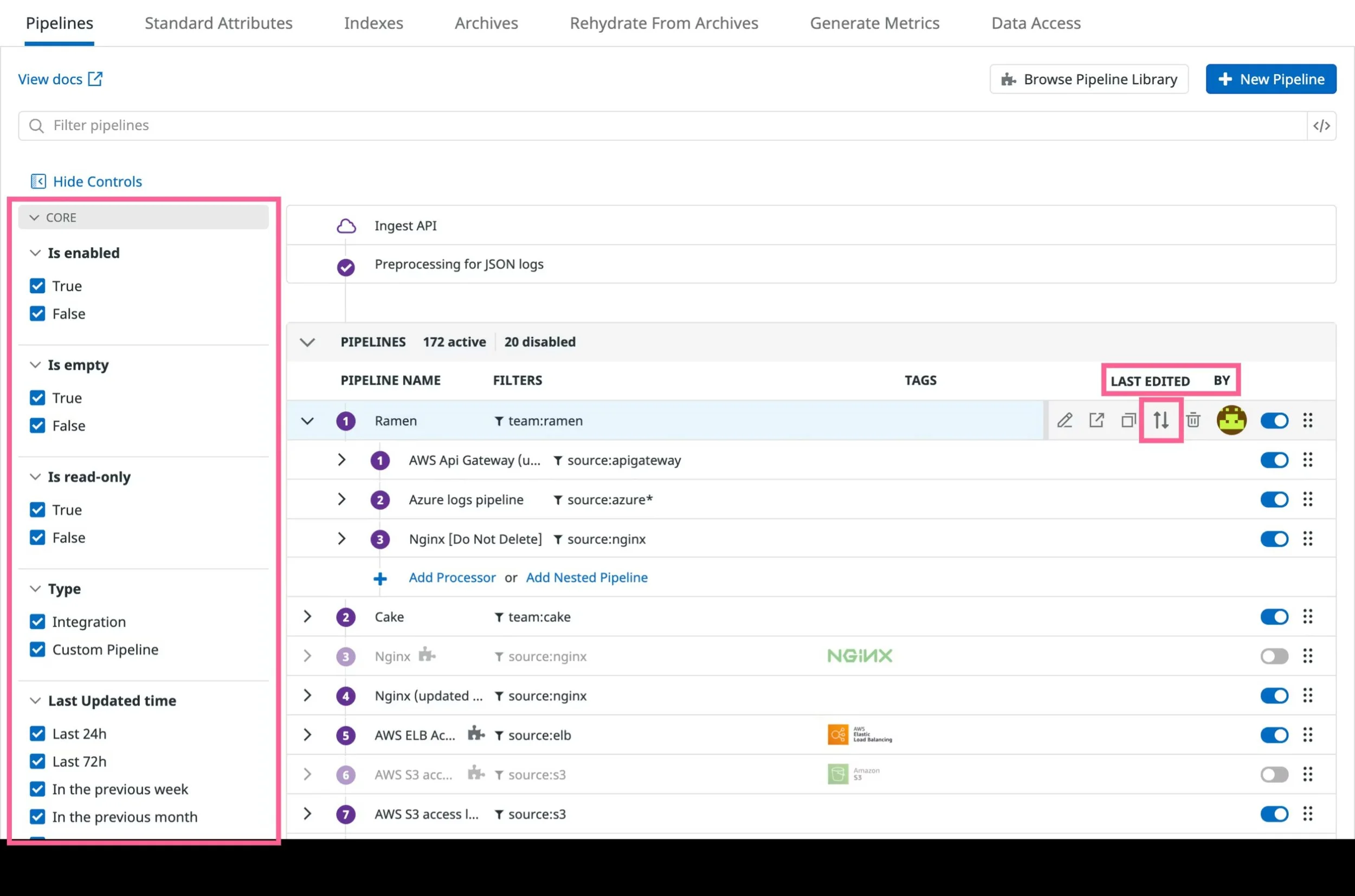Disable the toggle on the Azure logs pipeline

pos(1274,499)
